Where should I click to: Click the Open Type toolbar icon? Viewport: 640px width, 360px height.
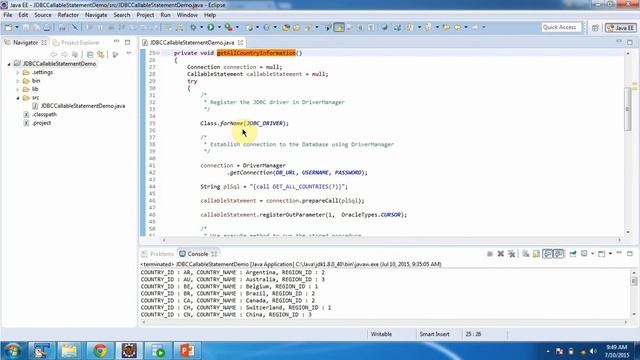coord(286,27)
